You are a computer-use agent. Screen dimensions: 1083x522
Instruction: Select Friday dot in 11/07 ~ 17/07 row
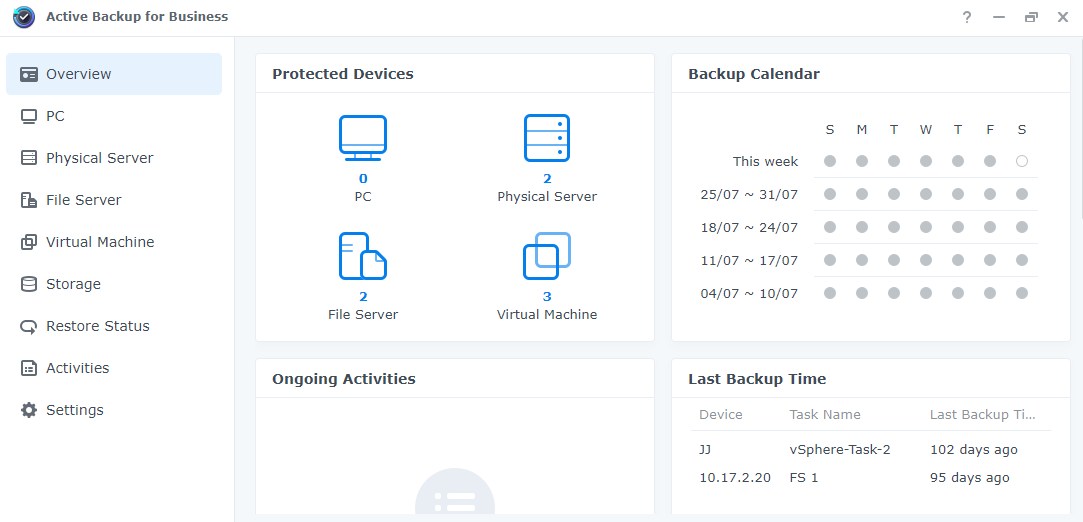[990, 260]
